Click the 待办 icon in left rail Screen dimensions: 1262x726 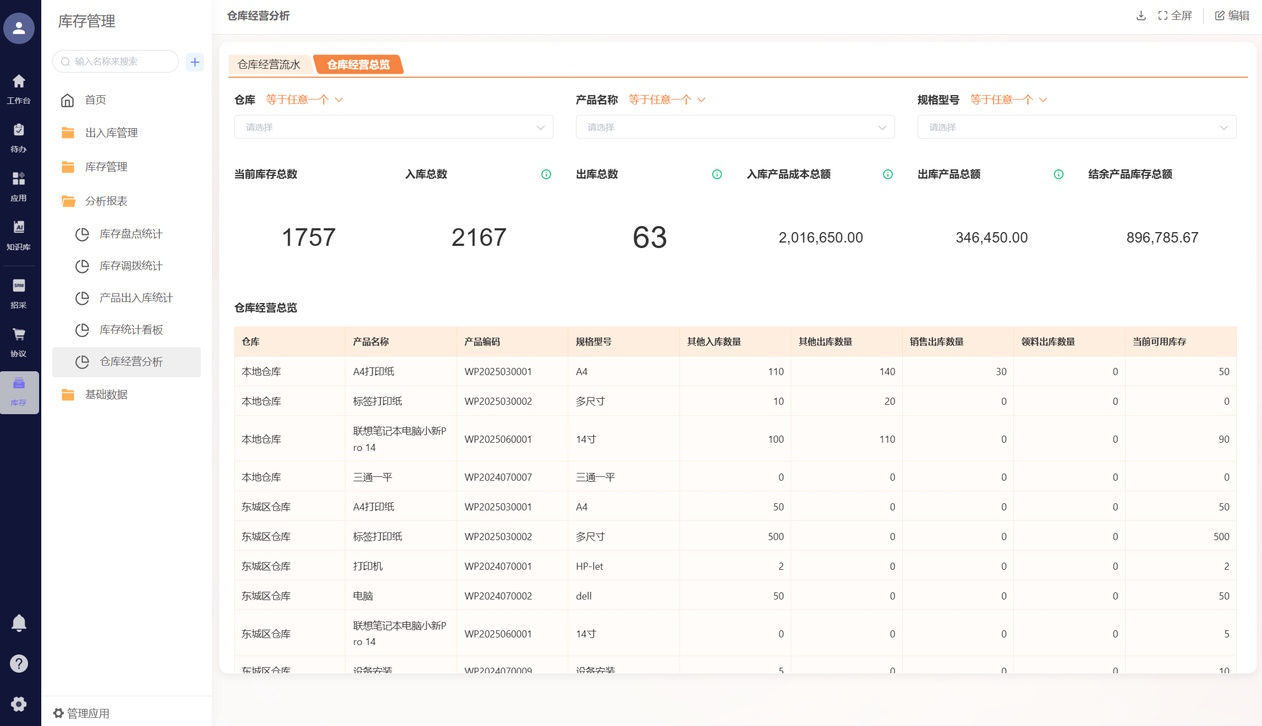(x=19, y=137)
